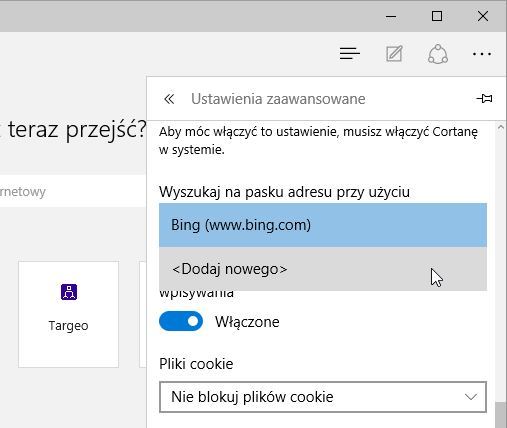
Task: Select Bing (www.bing.com) search option
Action: point(323,225)
